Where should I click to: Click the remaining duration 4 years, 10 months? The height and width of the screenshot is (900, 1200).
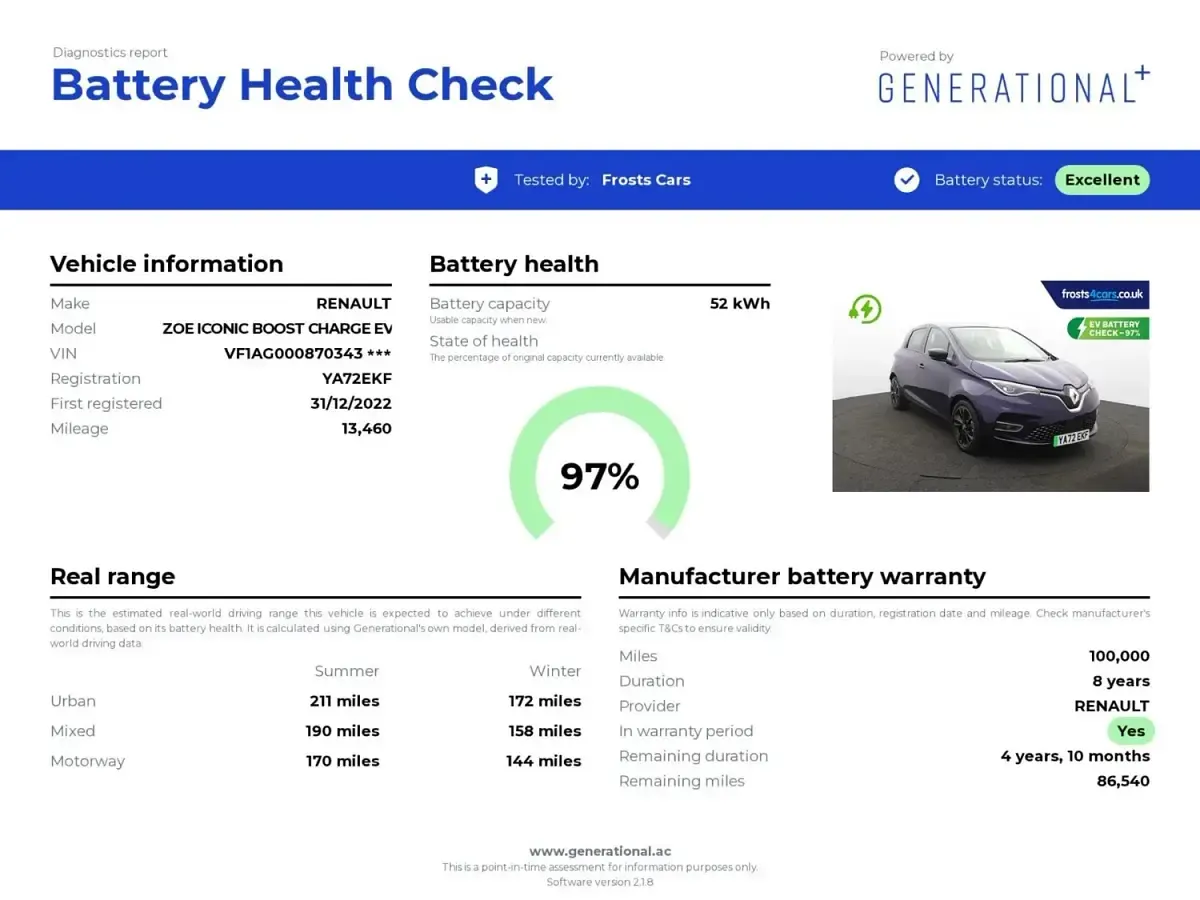pos(1075,756)
